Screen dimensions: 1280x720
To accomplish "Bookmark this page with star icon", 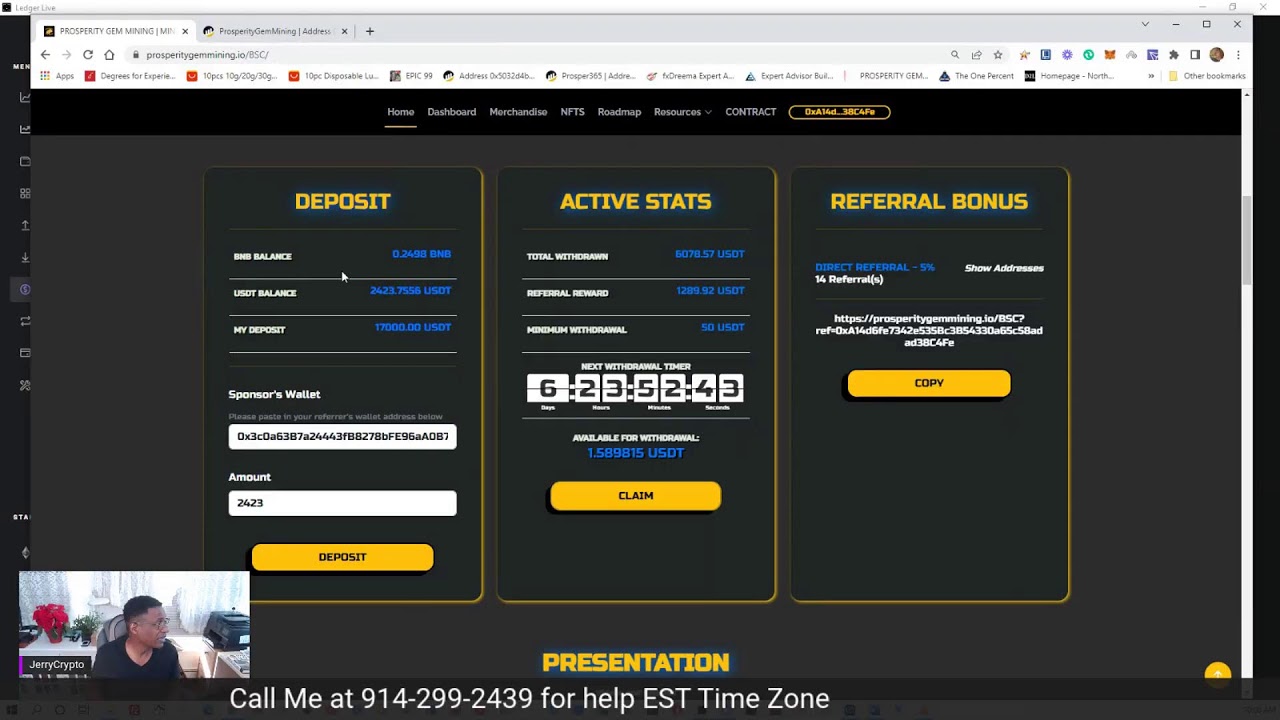I will [x=997, y=55].
